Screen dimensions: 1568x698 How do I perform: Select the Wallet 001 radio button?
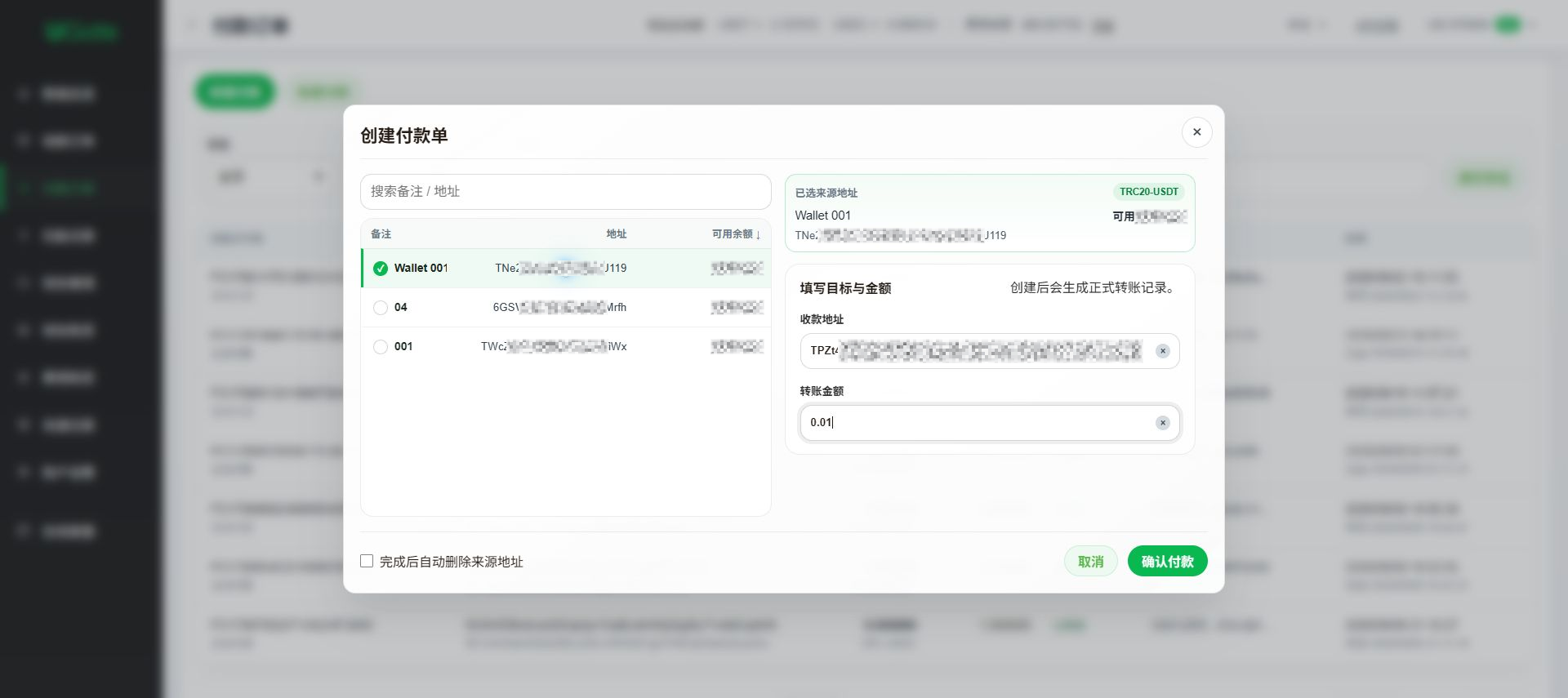[x=381, y=269]
